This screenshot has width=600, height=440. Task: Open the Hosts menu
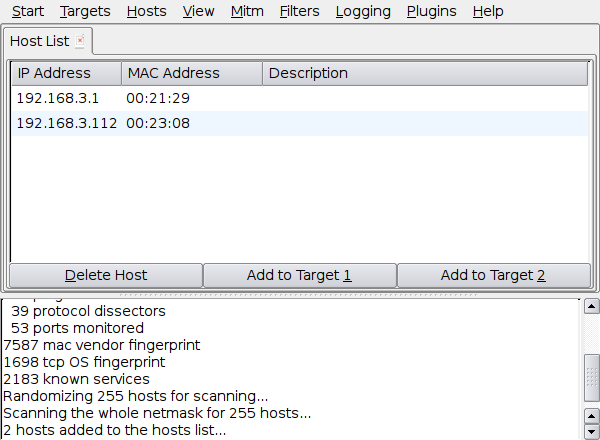[x=147, y=11]
